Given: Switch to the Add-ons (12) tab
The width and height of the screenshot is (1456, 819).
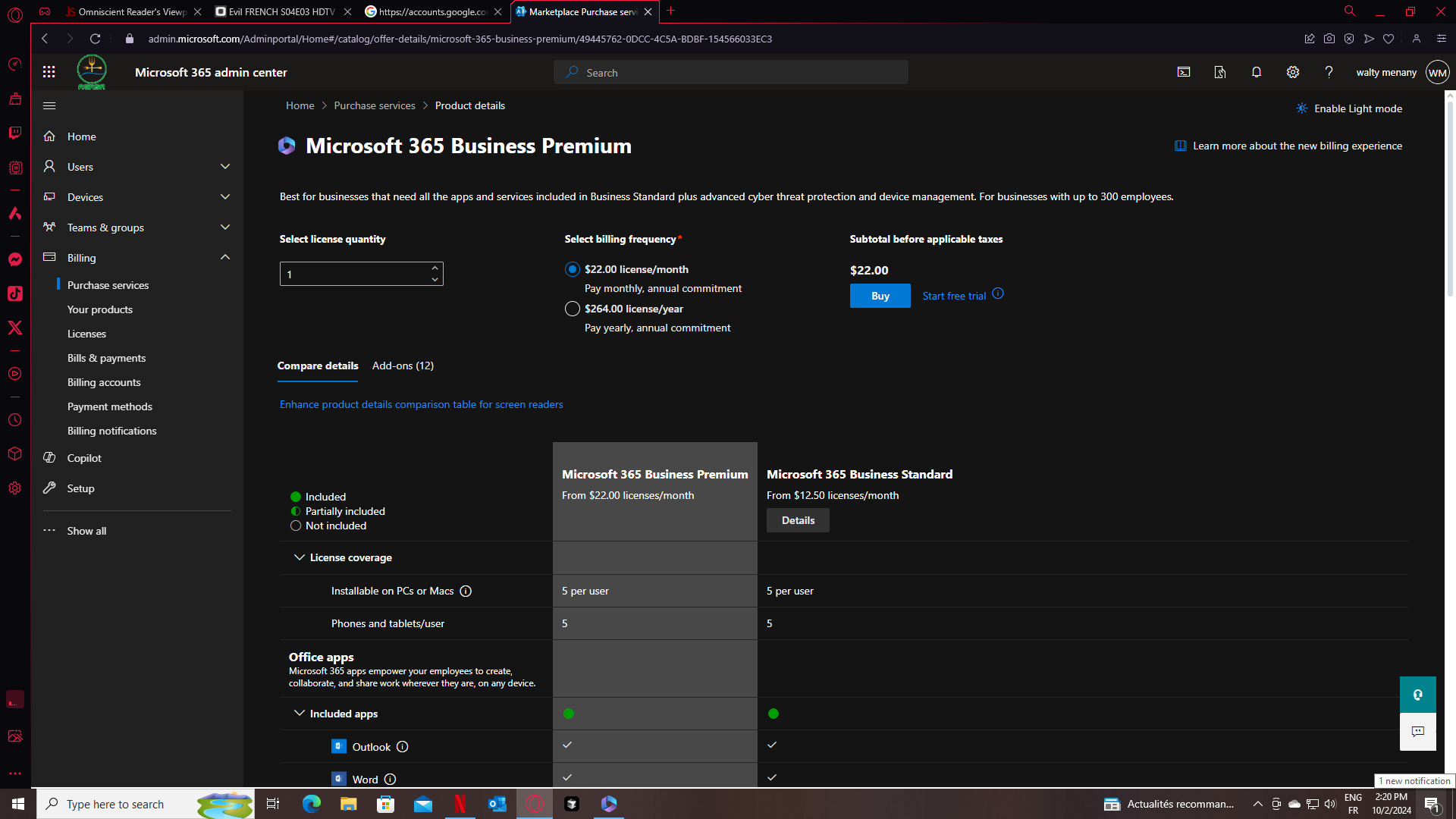Looking at the screenshot, I should [x=403, y=366].
